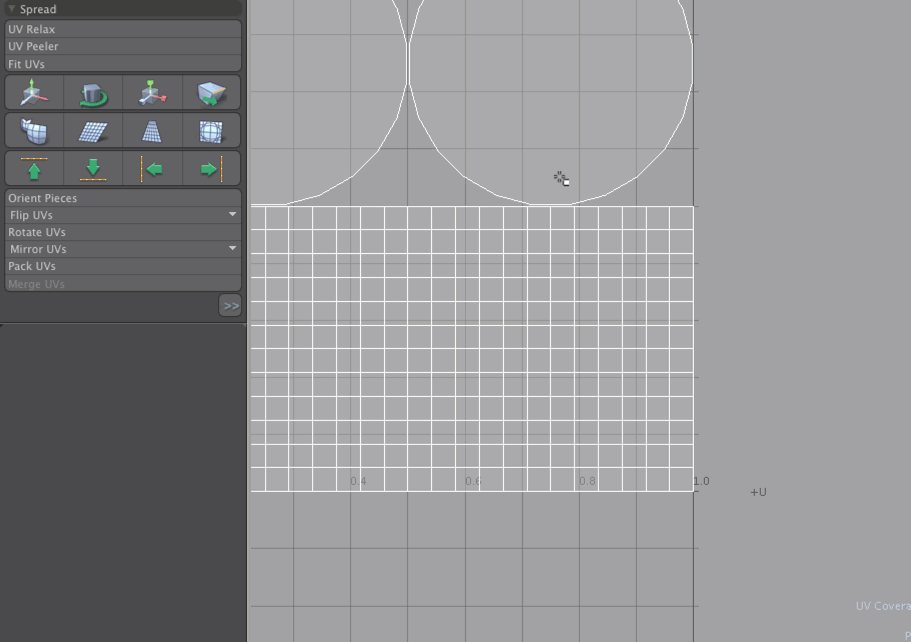
Task: Align UVs left with left arrow
Action: pyautogui.click(x=152, y=168)
